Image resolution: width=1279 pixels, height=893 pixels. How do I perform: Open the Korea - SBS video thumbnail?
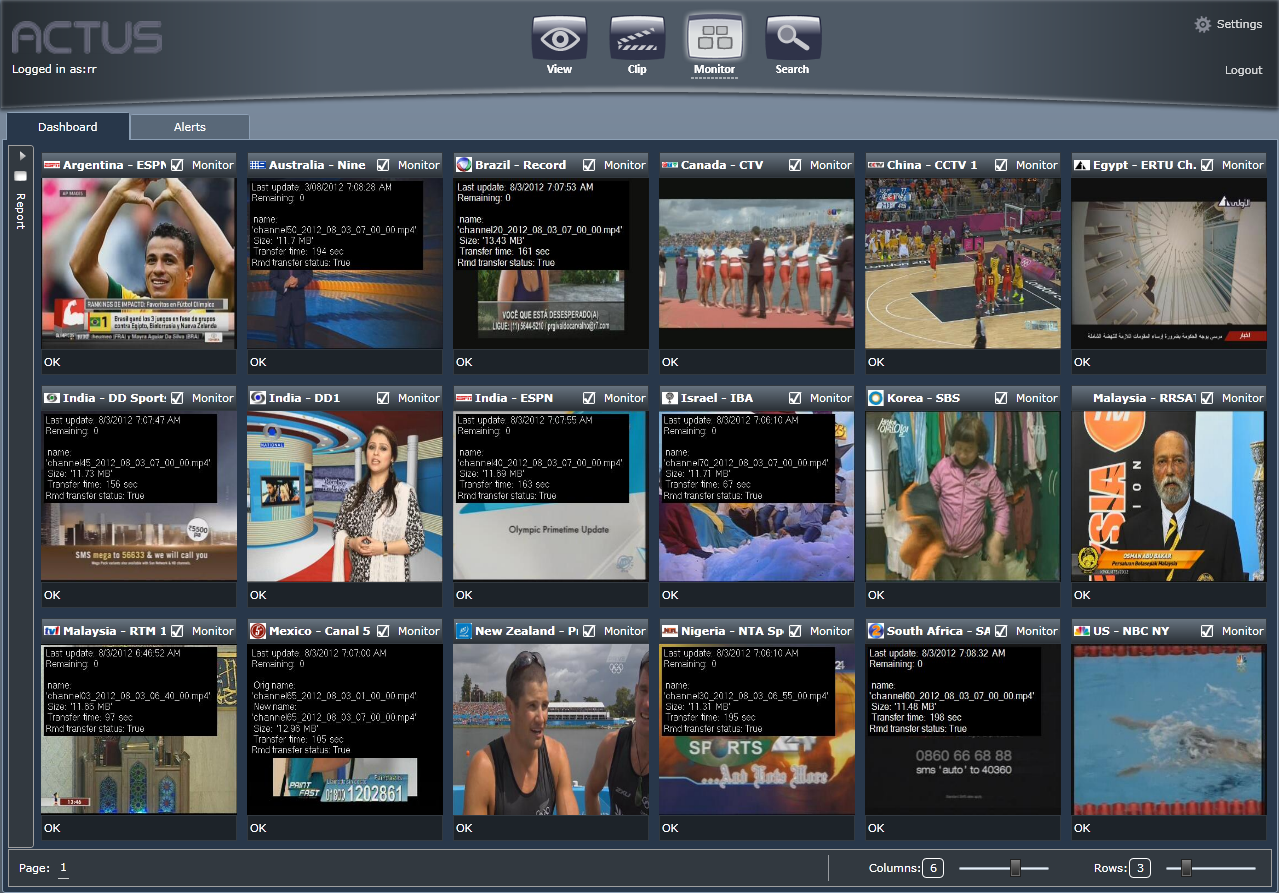pos(963,497)
